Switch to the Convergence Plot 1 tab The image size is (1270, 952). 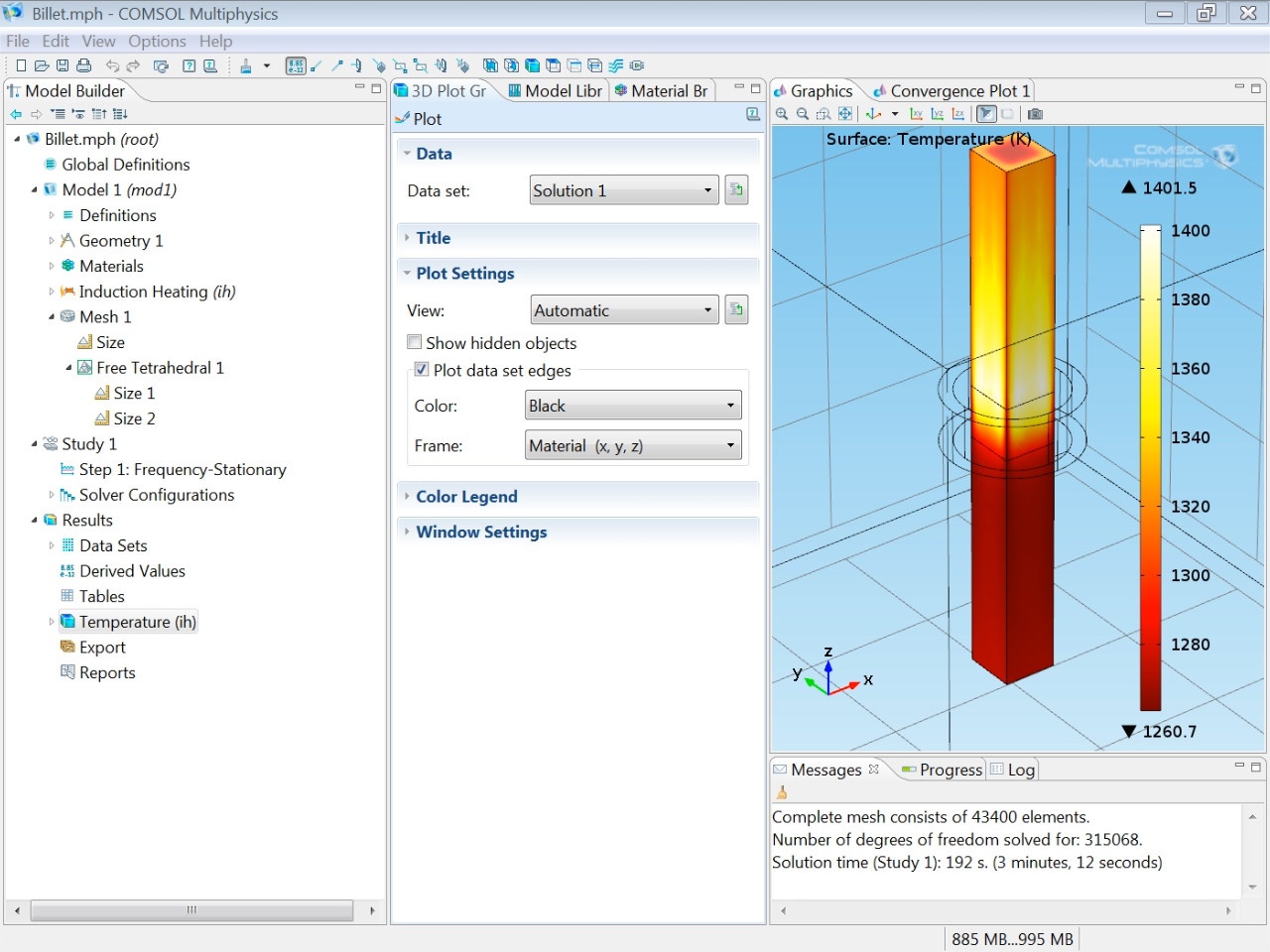(951, 90)
